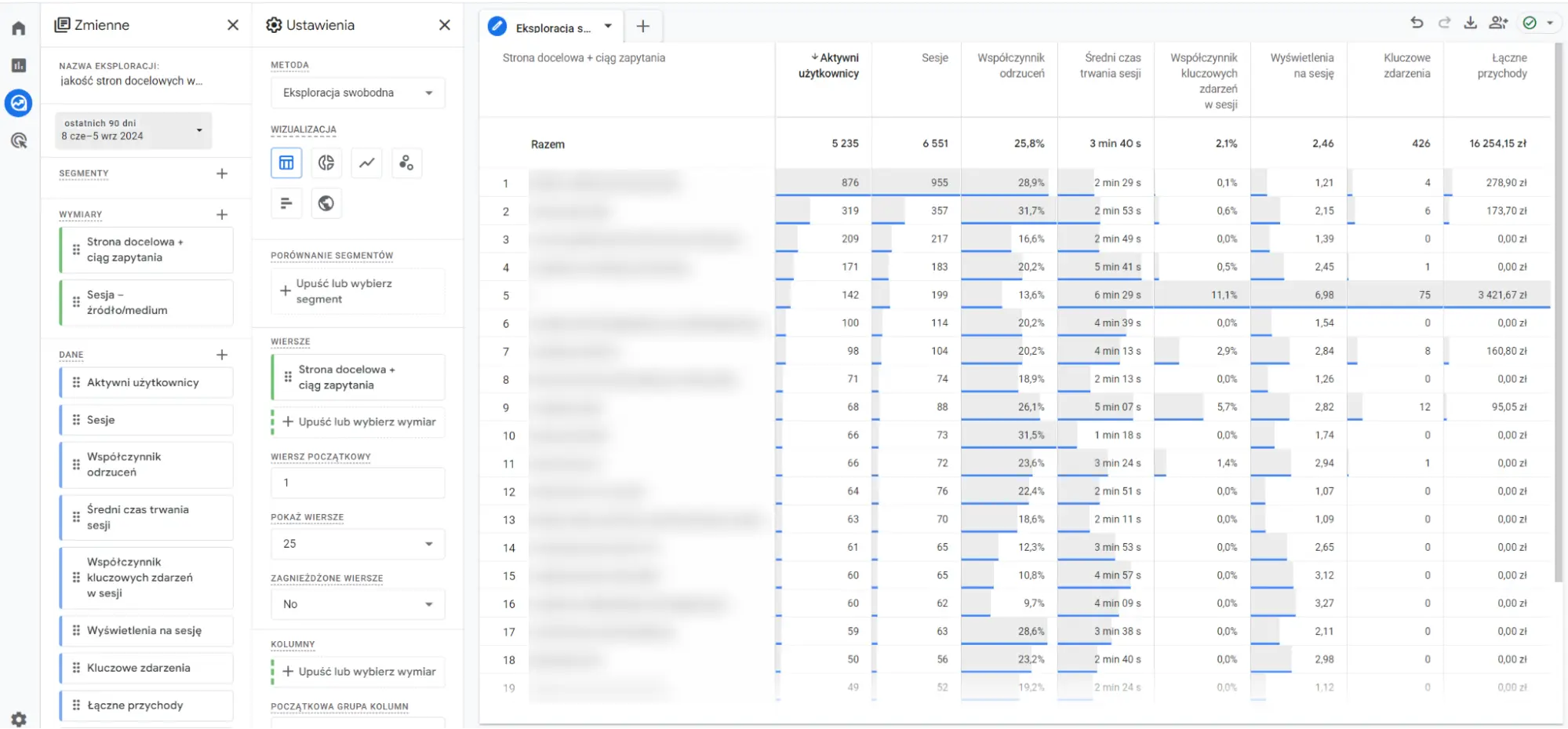The width and height of the screenshot is (1568, 729).
Task: Click the total revenue value 16 254,15 zł
Action: pos(1498,144)
